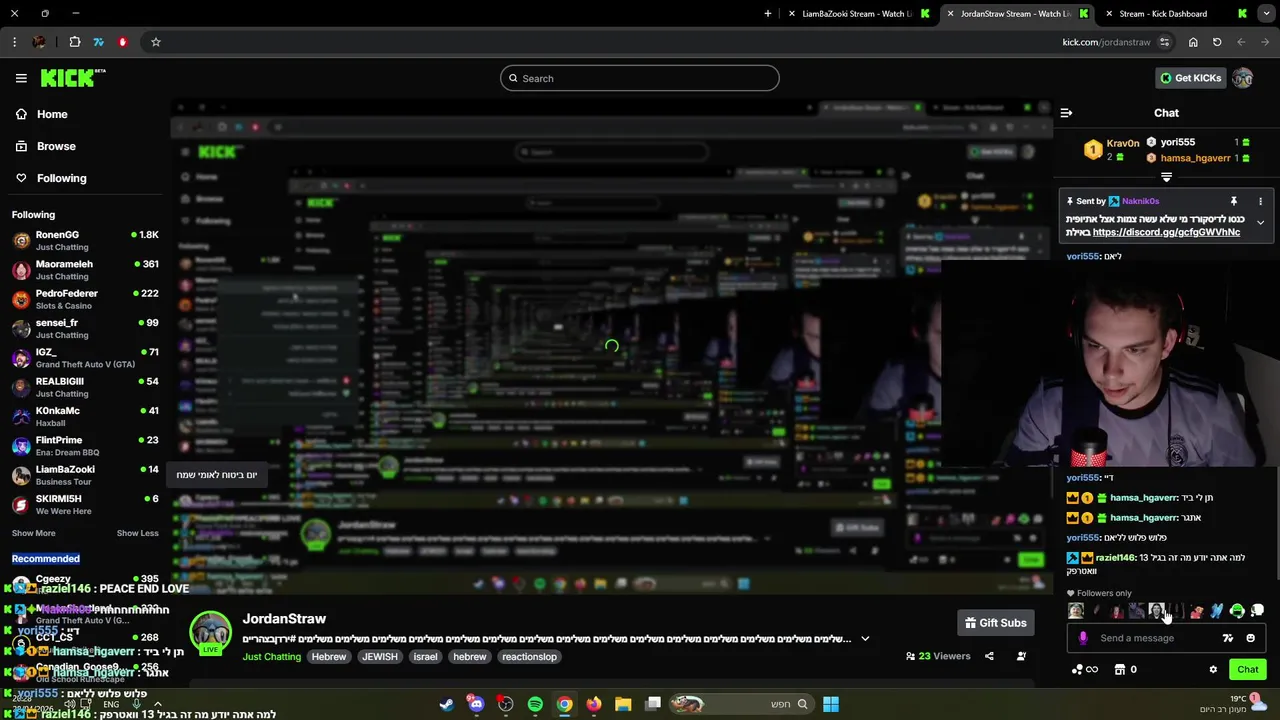Click Show More in Following

click(x=33, y=533)
